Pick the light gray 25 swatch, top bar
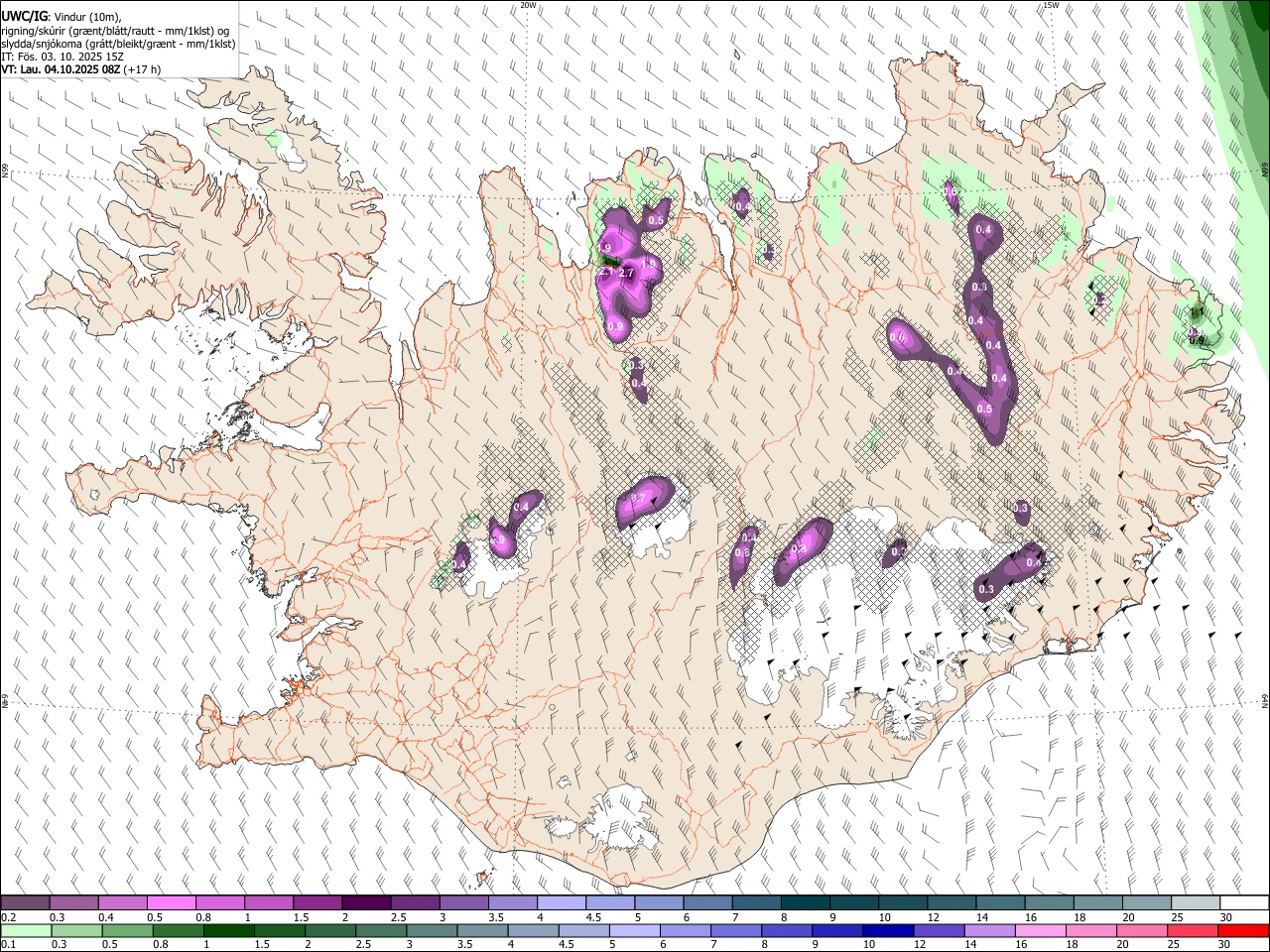Image resolution: width=1270 pixels, height=952 pixels. click(1195, 903)
